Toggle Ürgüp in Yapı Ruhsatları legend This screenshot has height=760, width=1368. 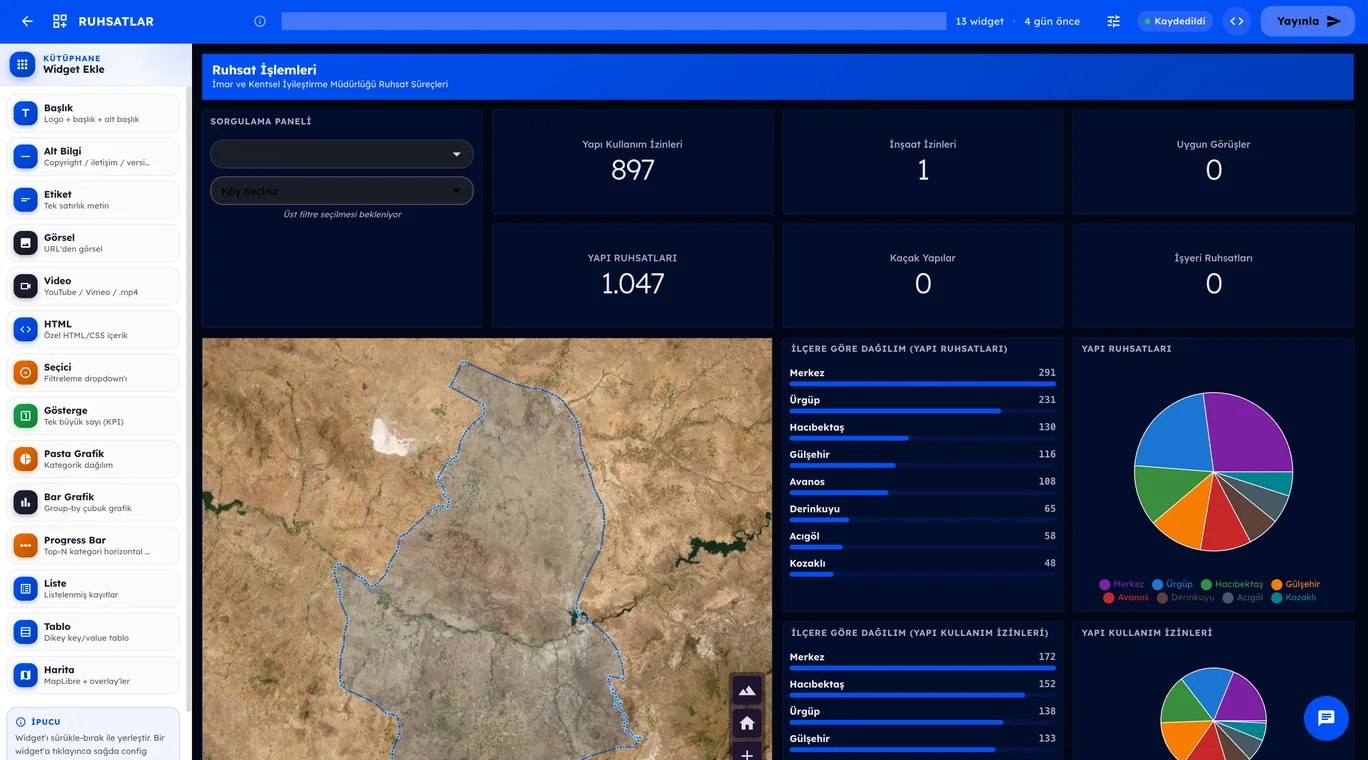(1173, 584)
